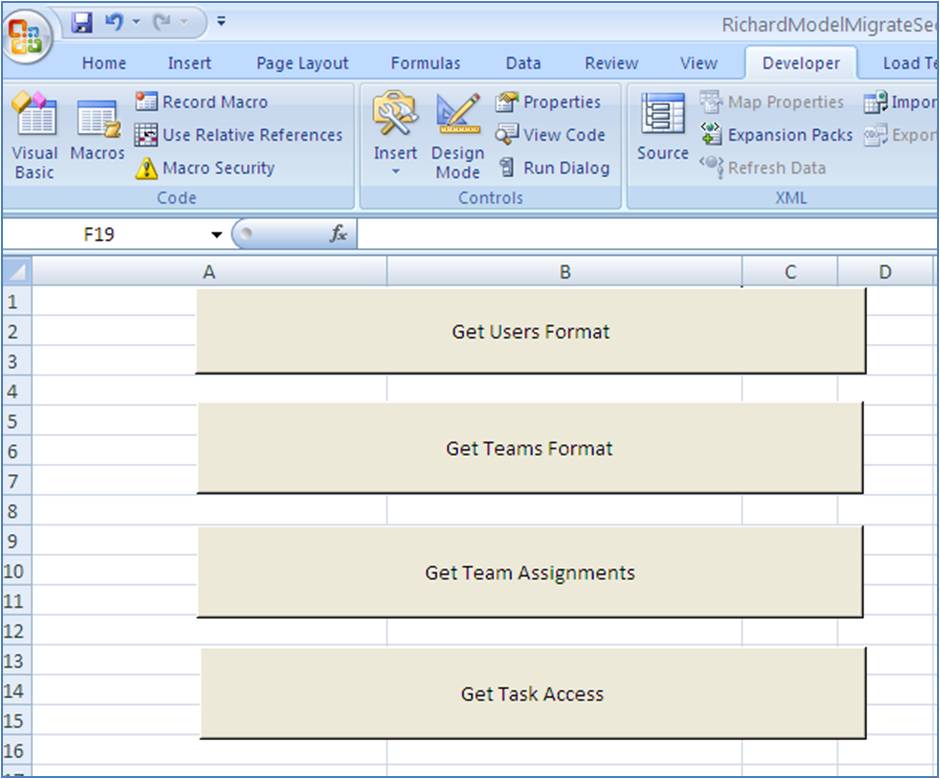
Task: Open the Office Button menu
Action: pos(28,37)
